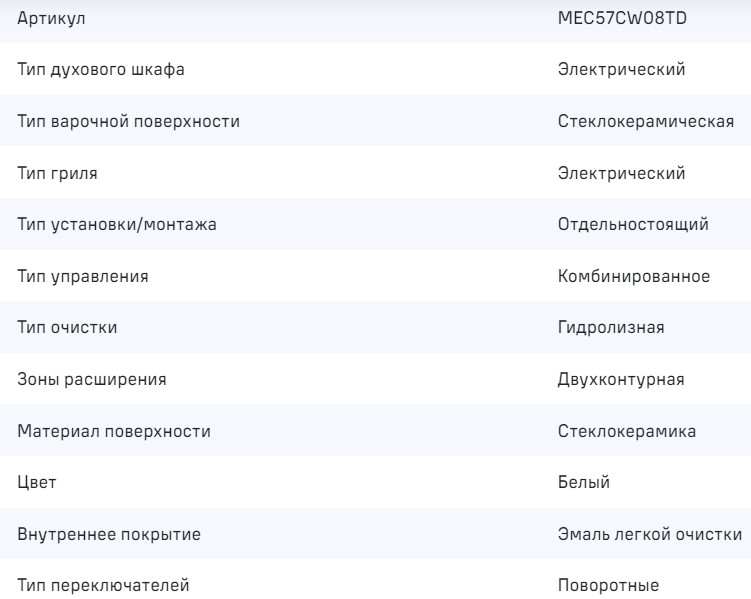Click the 'Материал поверхности' label

(114, 431)
